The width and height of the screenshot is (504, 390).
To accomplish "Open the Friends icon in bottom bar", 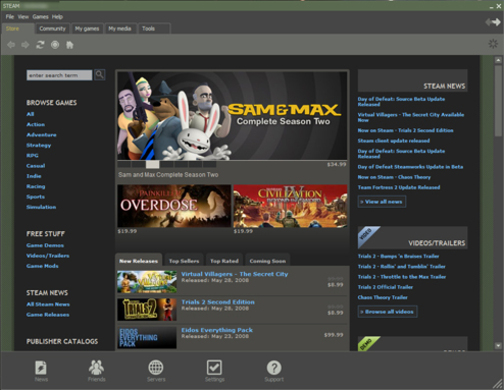I will click(x=96, y=371).
